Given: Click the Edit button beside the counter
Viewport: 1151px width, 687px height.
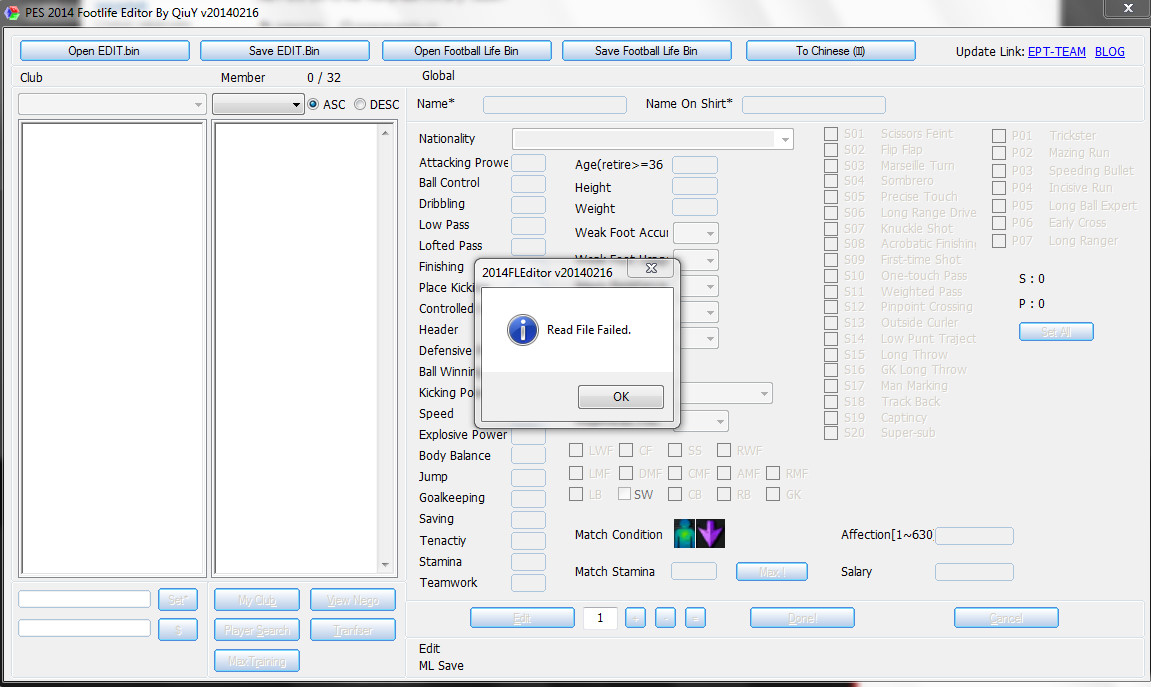Looking at the screenshot, I should coord(522,618).
